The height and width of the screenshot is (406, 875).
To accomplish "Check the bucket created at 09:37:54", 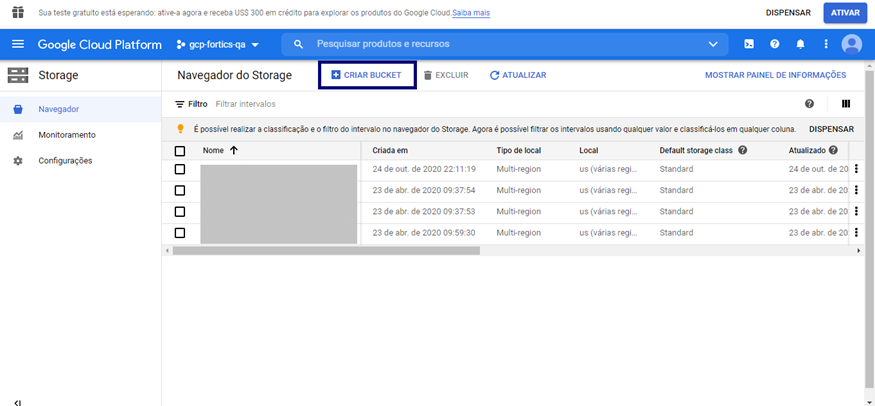I will [x=180, y=190].
